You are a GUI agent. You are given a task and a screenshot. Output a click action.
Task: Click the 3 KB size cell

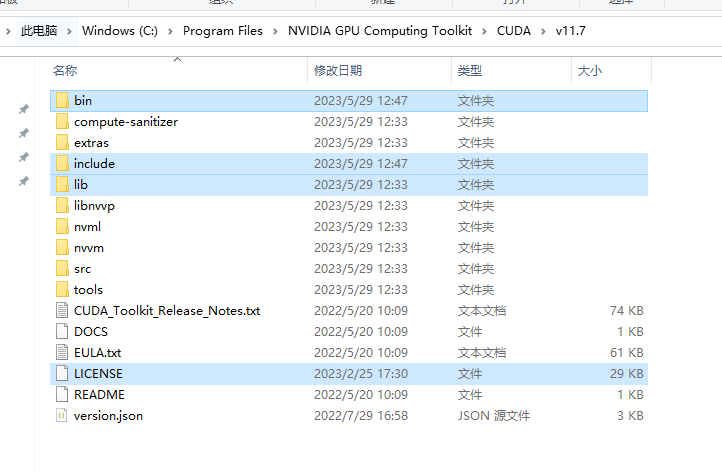tap(630, 416)
